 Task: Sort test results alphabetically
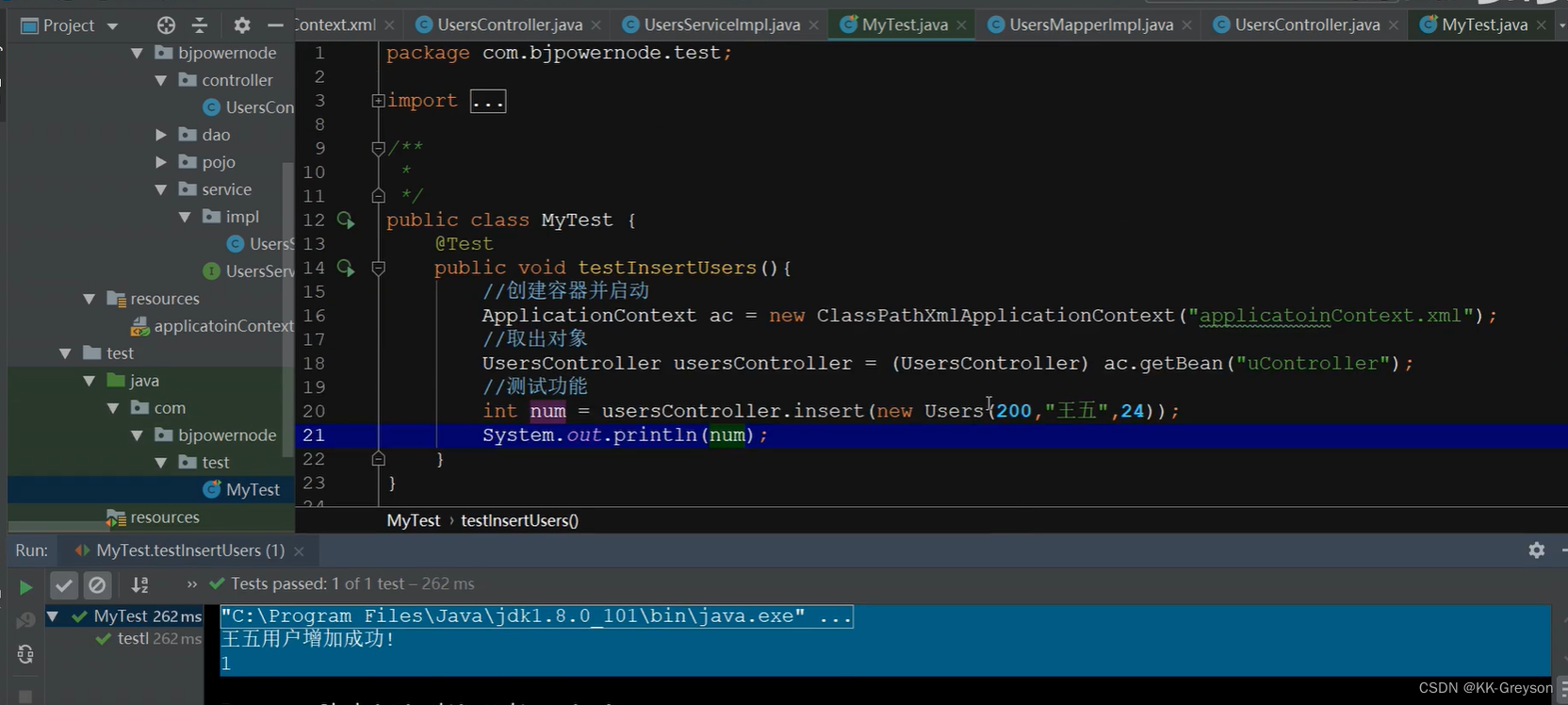coord(139,585)
